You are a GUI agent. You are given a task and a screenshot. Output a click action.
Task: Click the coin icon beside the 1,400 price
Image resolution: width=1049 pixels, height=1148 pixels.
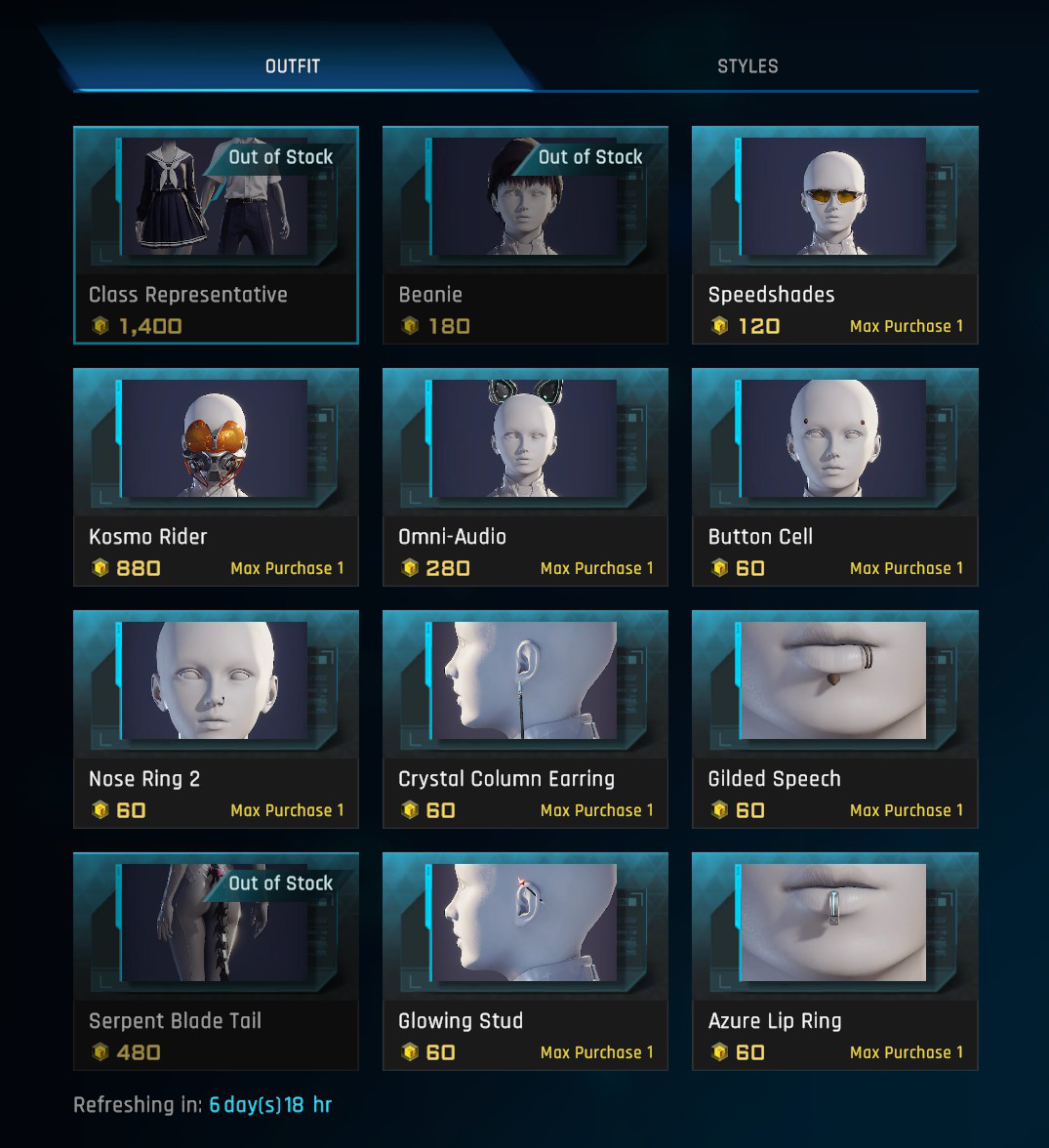pos(101,326)
